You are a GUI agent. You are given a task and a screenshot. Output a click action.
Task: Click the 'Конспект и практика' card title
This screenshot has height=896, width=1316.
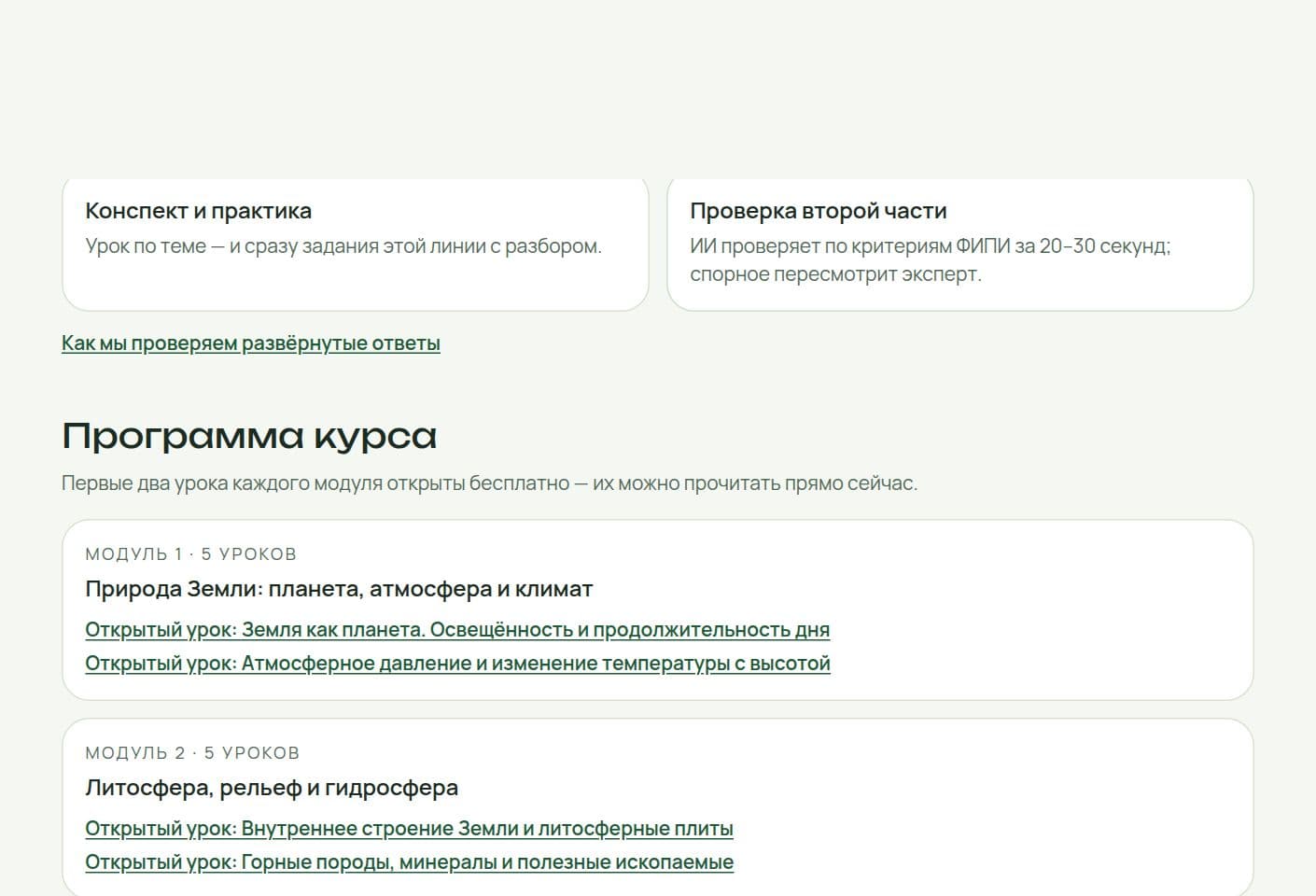198,211
